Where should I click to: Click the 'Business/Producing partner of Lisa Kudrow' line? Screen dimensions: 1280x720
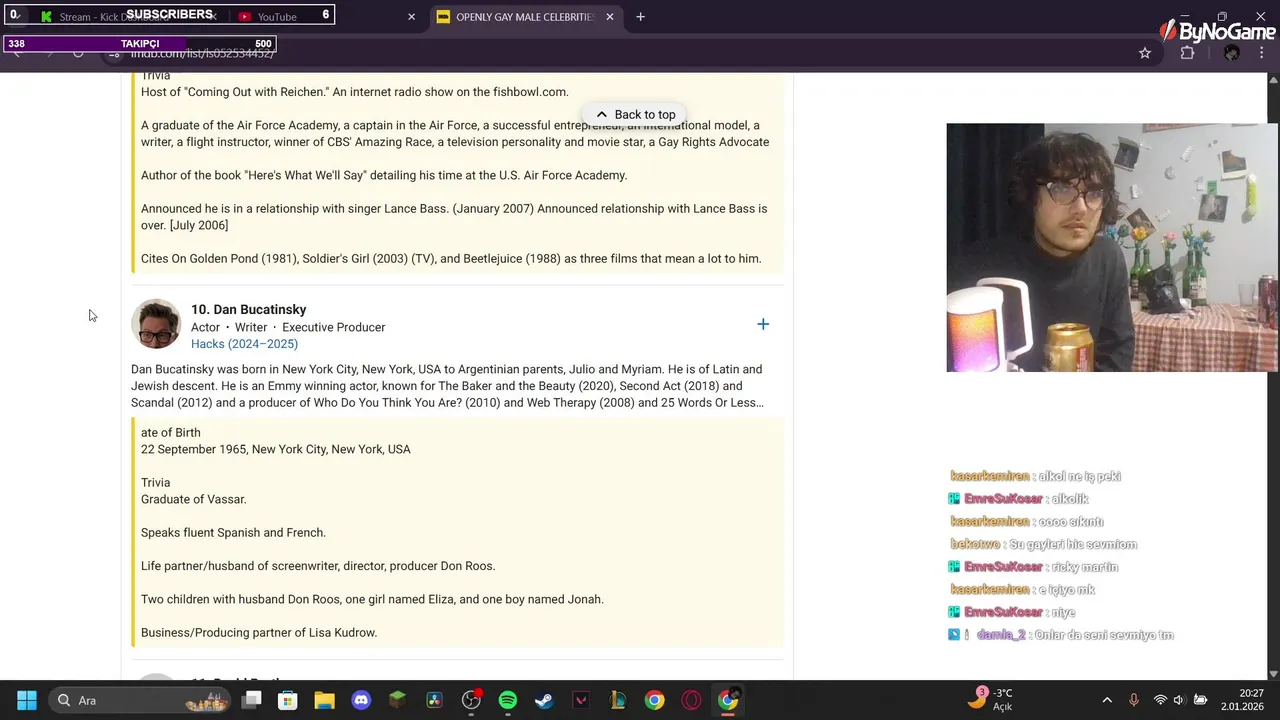[259, 633]
